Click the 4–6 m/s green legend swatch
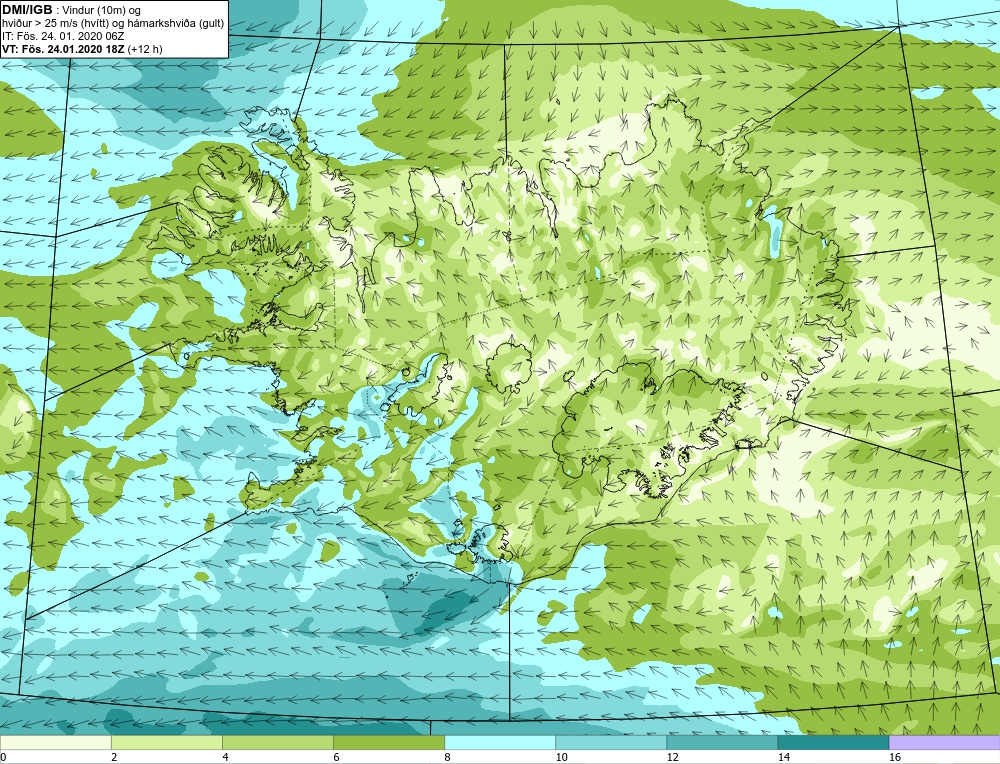Image resolution: width=1000 pixels, height=764 pixels. click(x=277, y=742)
